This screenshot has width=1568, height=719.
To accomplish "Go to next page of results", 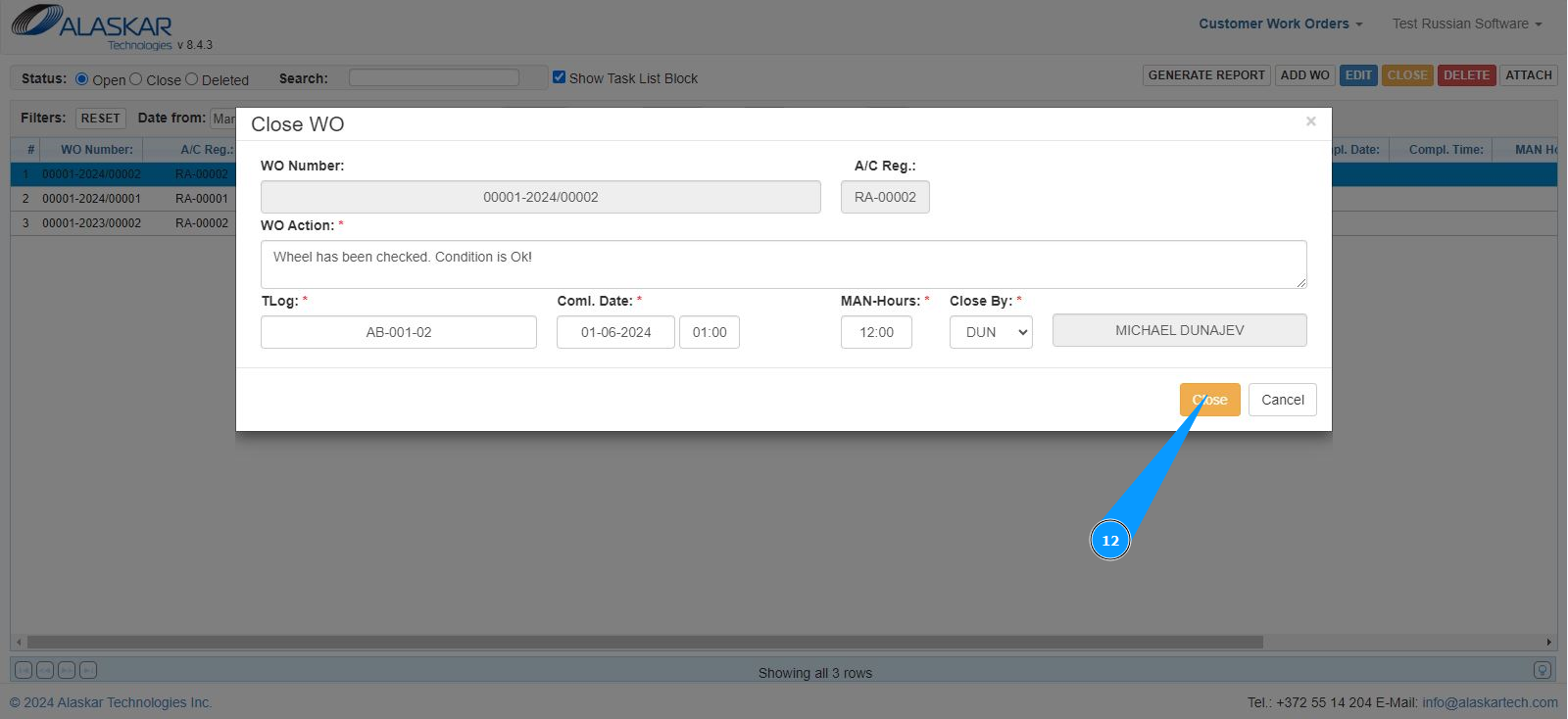I will click(x=67, y=671).
